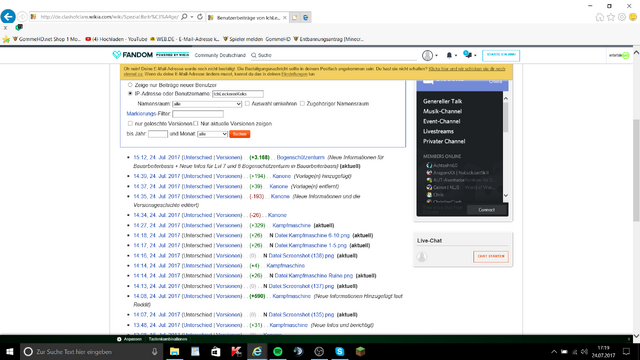Viewport: 640px width, 360px height.
Task: Open the user avatar menu
Action: (430, 55)
